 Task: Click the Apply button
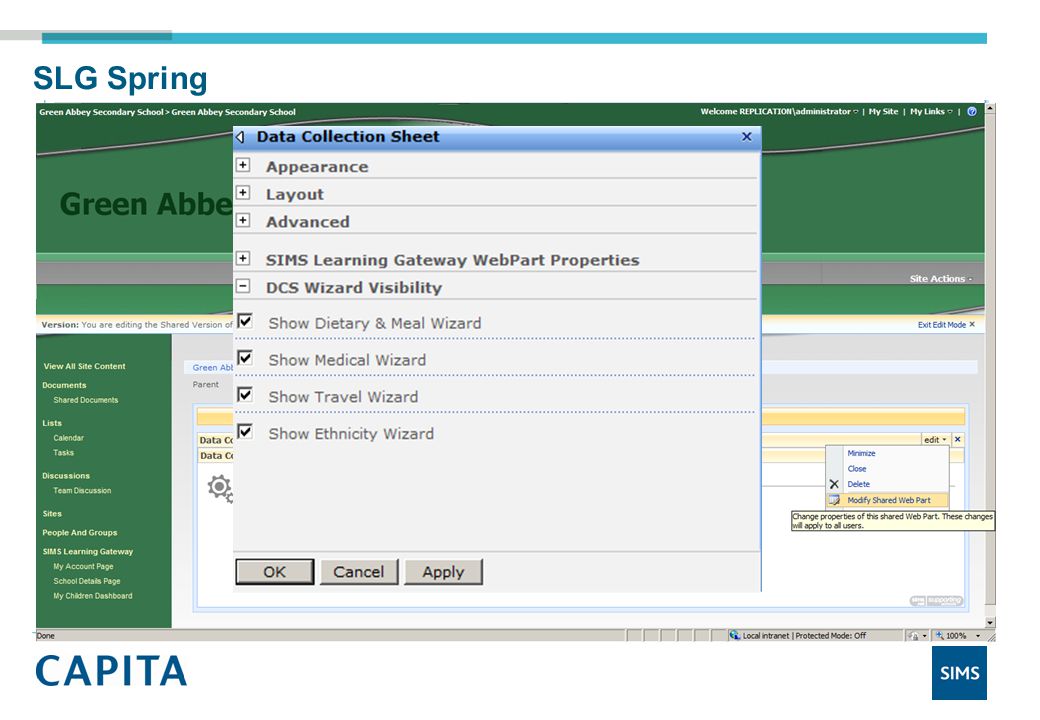pos(443,571)
